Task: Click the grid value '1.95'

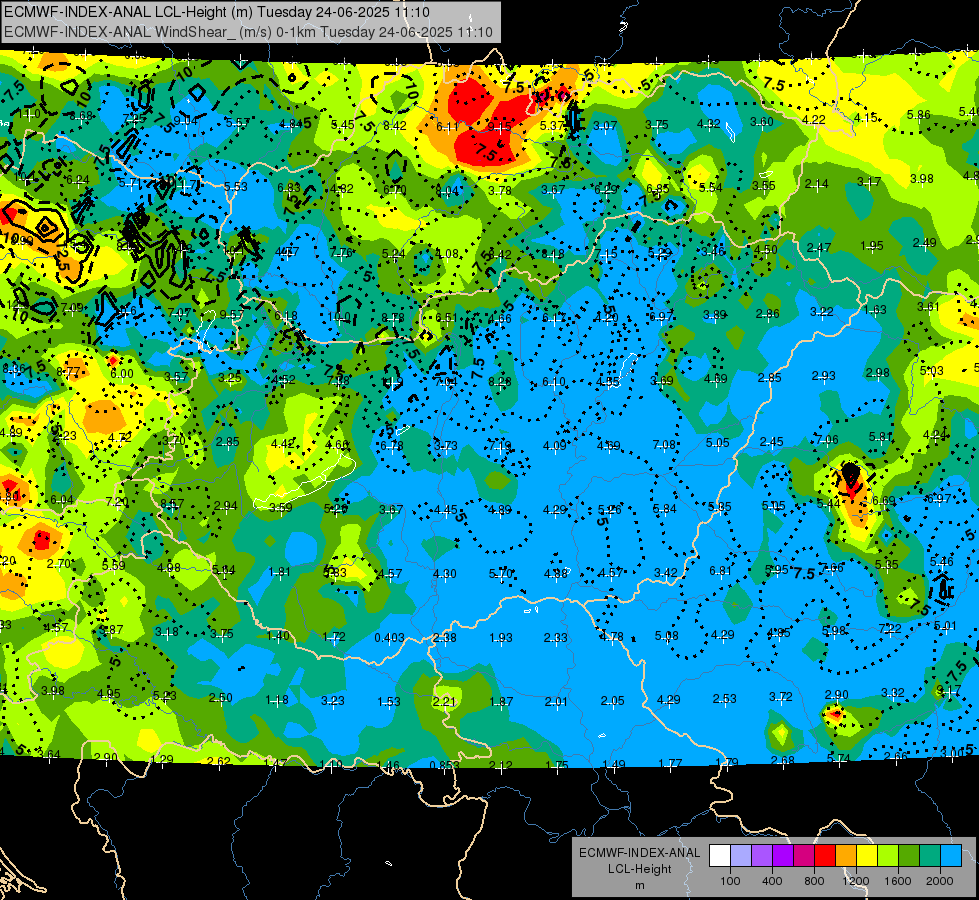Action: pos(872,245)
